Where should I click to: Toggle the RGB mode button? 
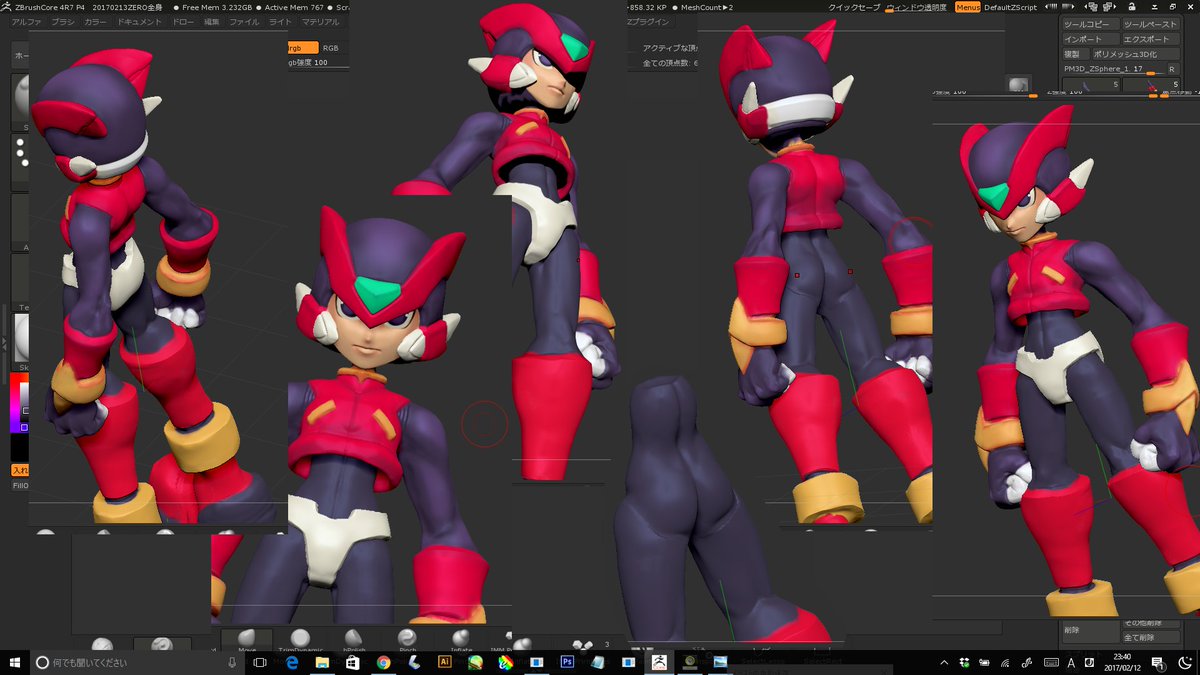(329, 47)
